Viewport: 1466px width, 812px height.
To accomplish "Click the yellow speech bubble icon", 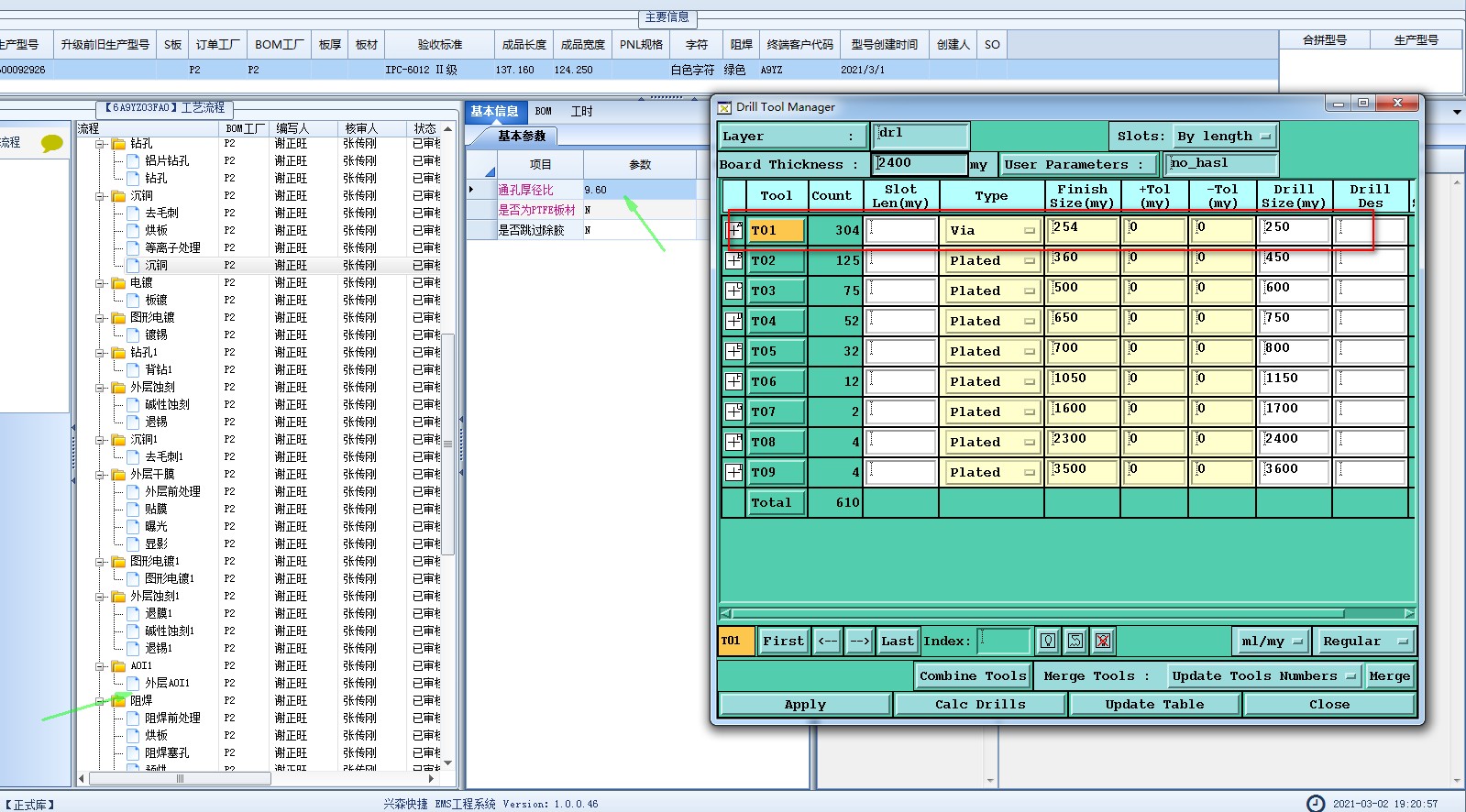I will tap(52, 143).
